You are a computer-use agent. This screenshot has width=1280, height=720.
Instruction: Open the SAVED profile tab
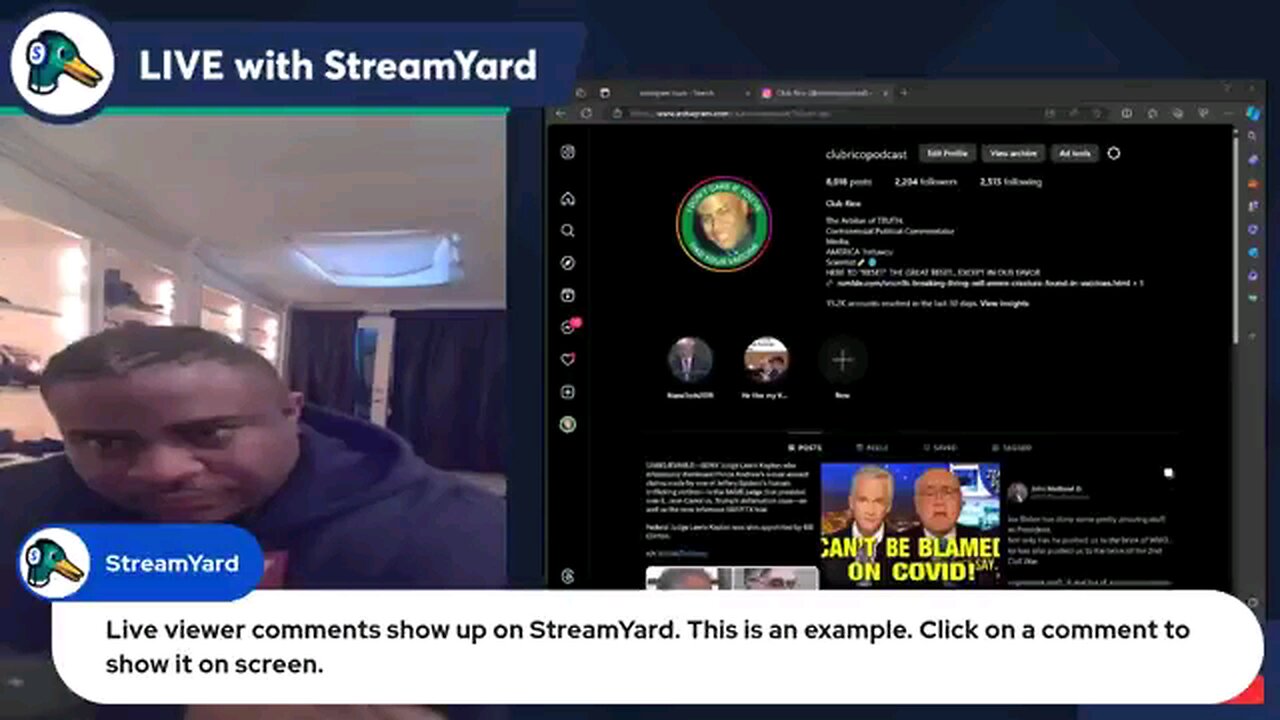pyautogui.click(x=940, y=448)
